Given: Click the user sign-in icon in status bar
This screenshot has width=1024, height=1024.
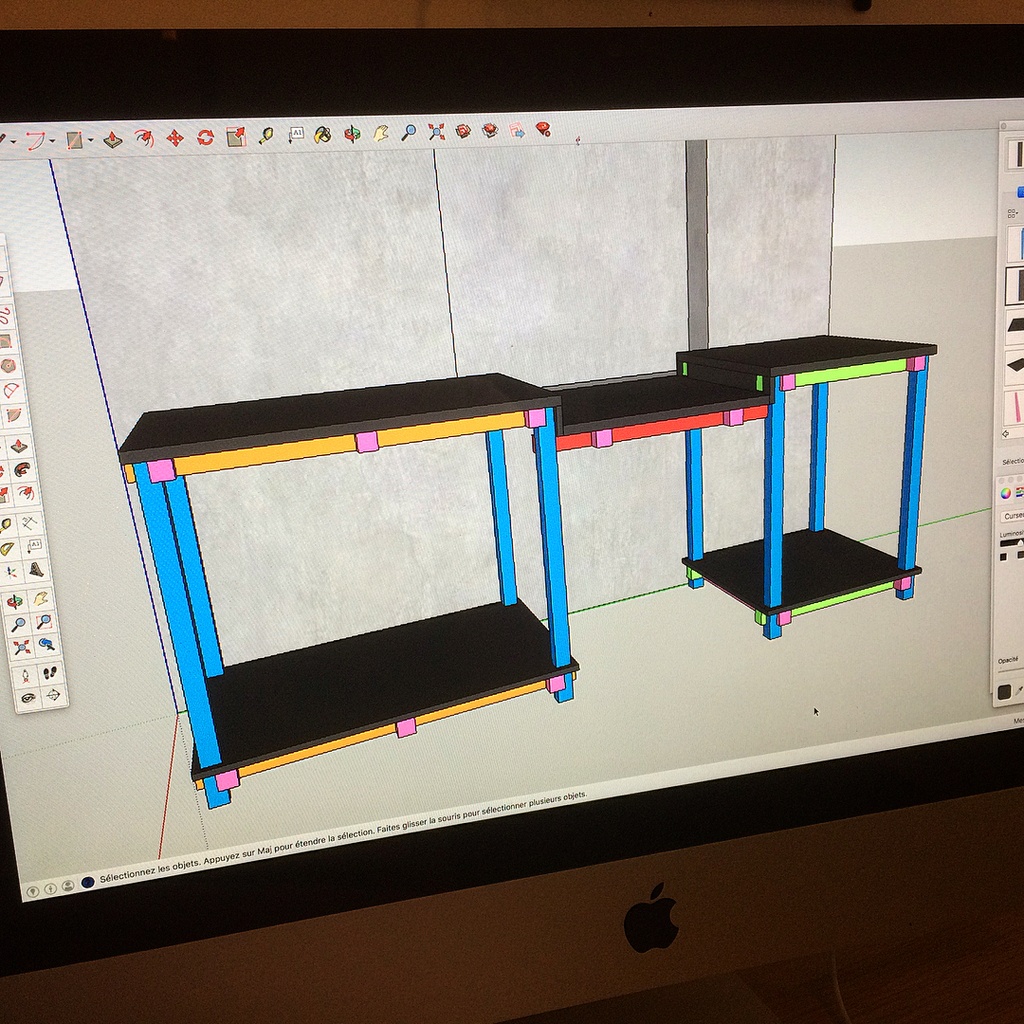Looking at the screenshot, I should (67, 885).
